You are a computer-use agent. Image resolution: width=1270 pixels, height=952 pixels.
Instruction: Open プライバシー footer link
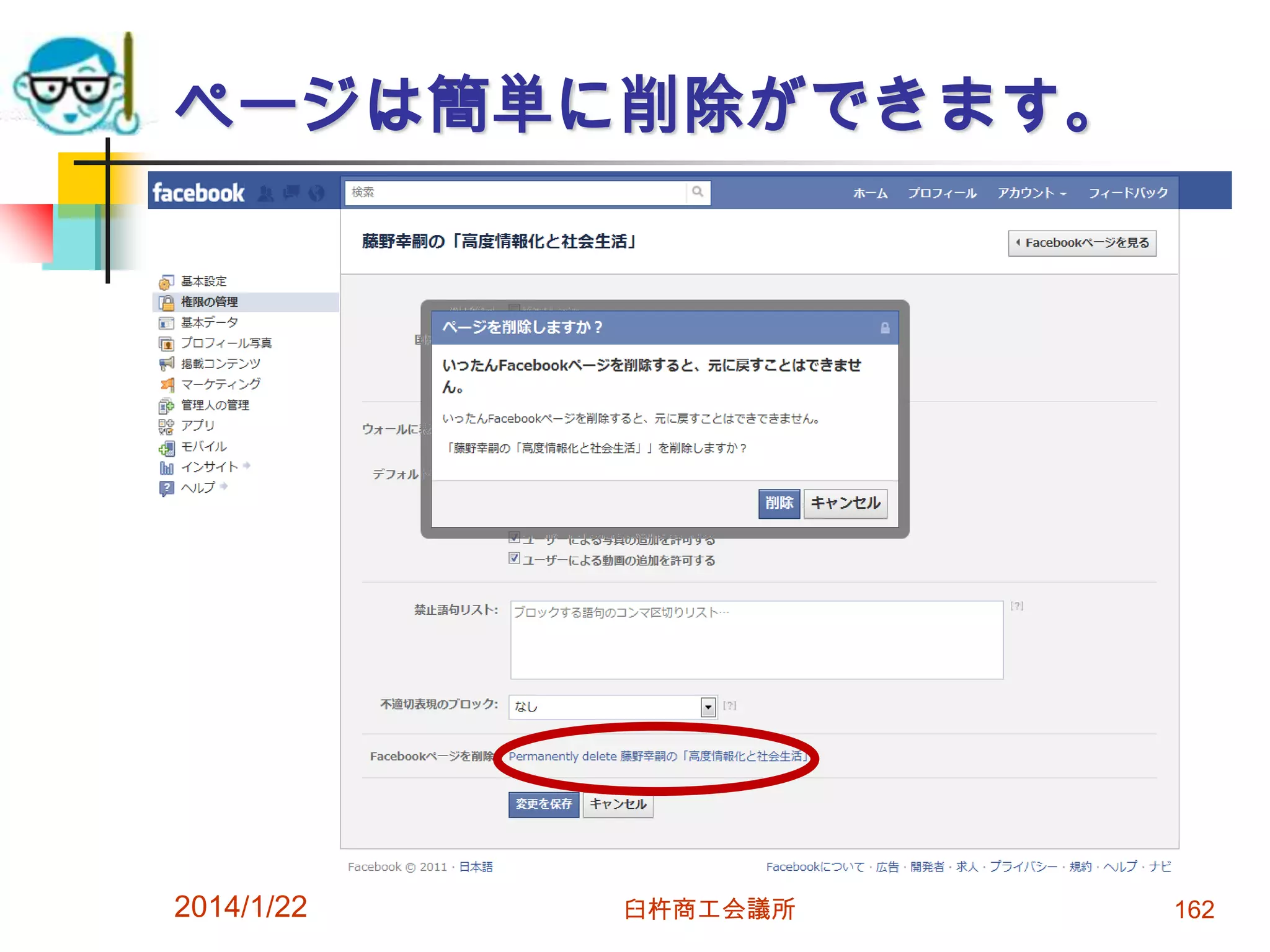pyautogui.click(x=1023, y=867)
